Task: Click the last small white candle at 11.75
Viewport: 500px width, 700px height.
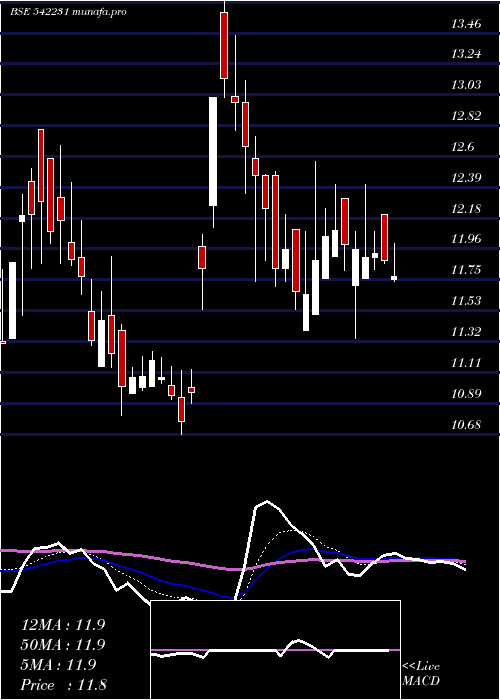Action: click(394, 278)
